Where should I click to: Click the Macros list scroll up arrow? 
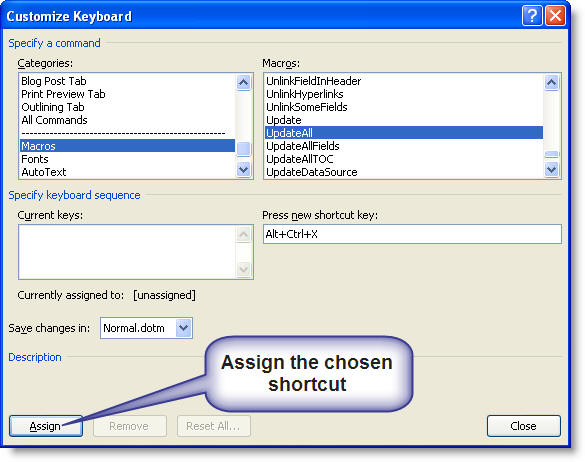[551, 82]
